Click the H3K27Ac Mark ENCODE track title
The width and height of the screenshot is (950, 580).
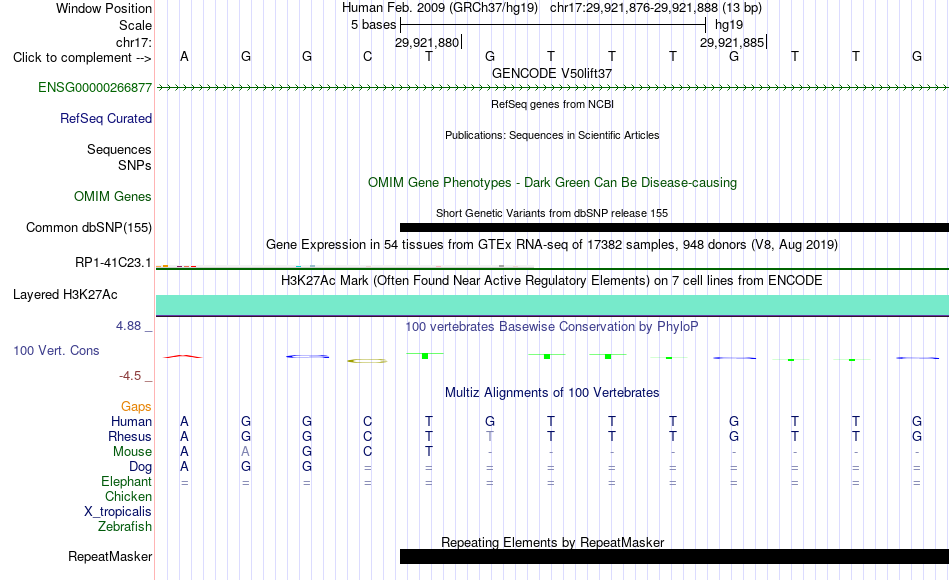coord(552,281)
